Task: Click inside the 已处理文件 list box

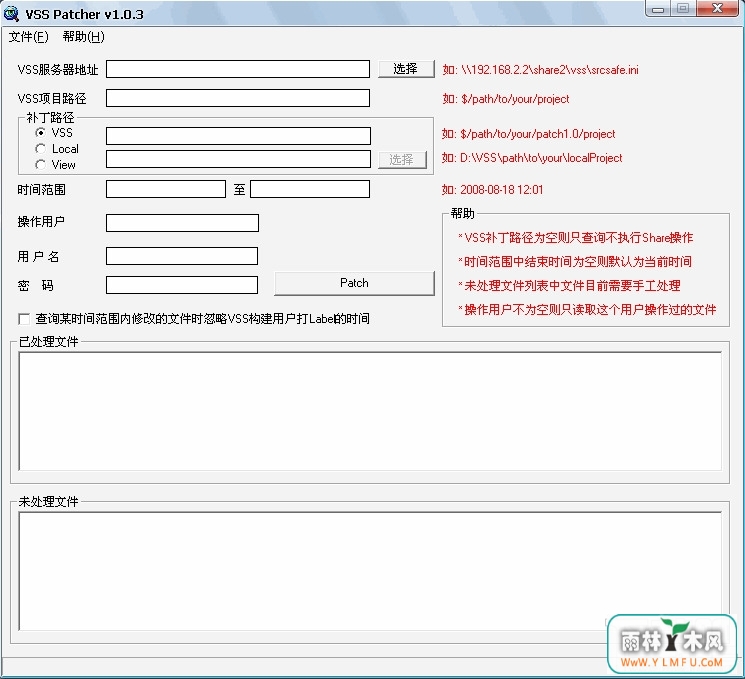Action: [370, 411]
